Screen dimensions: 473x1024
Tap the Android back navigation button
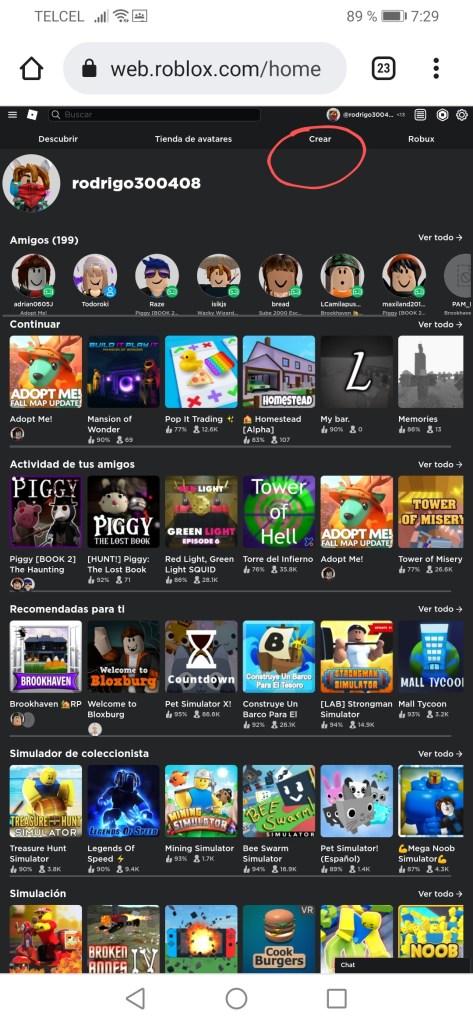(135, 998)
